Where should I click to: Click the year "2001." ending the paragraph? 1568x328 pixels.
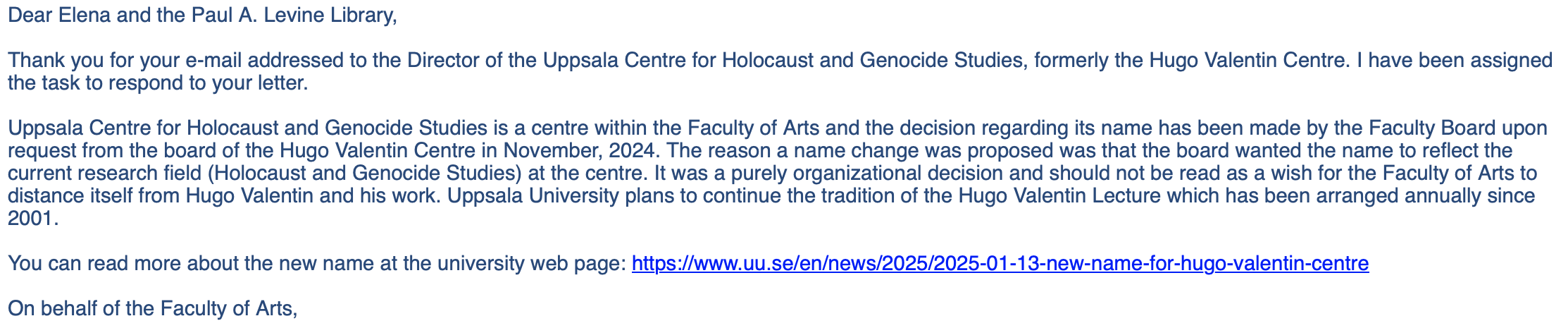point(32,219)
